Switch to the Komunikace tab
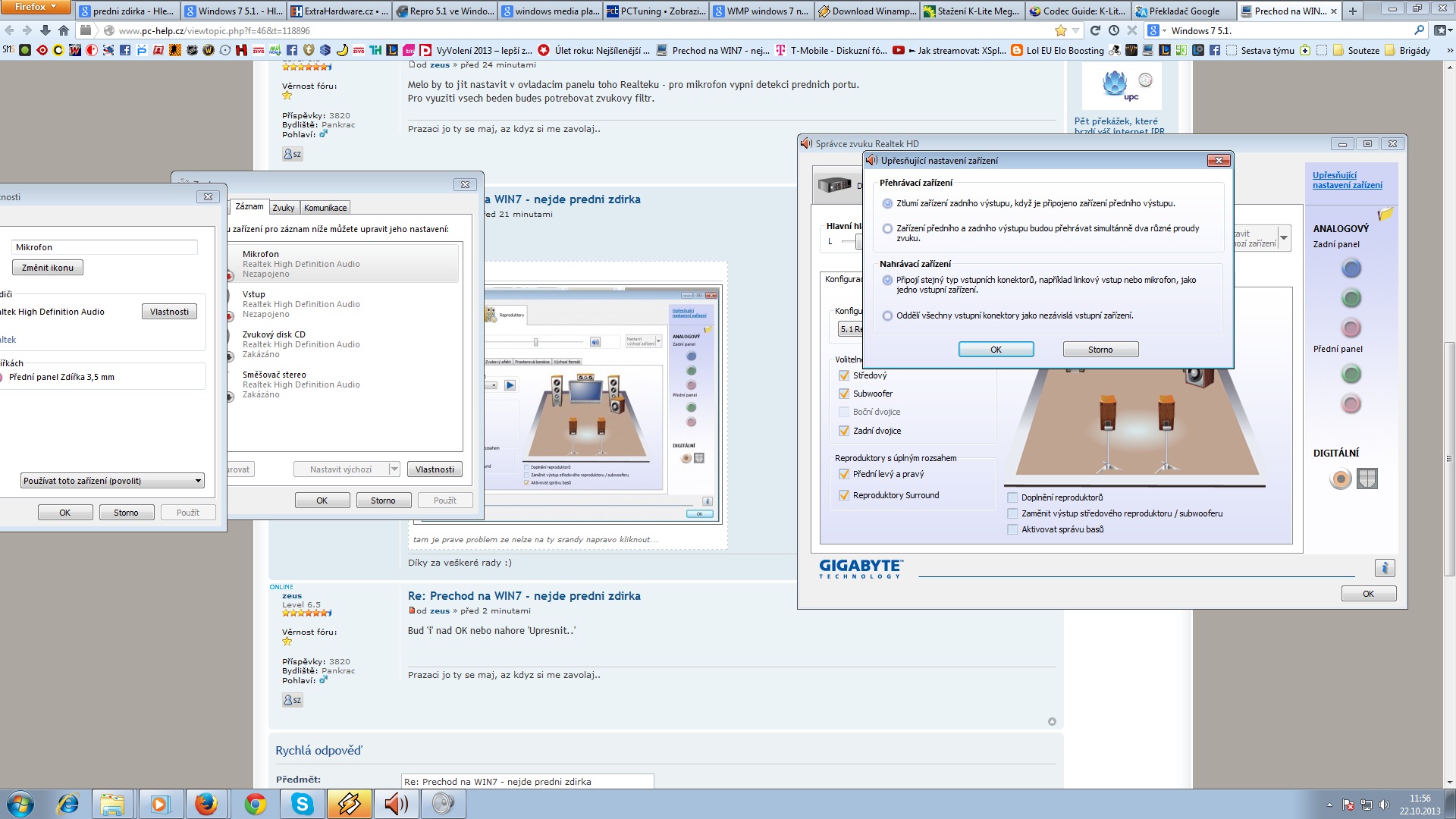Viewport: 1456px width, 819px height. coord(325,208)
